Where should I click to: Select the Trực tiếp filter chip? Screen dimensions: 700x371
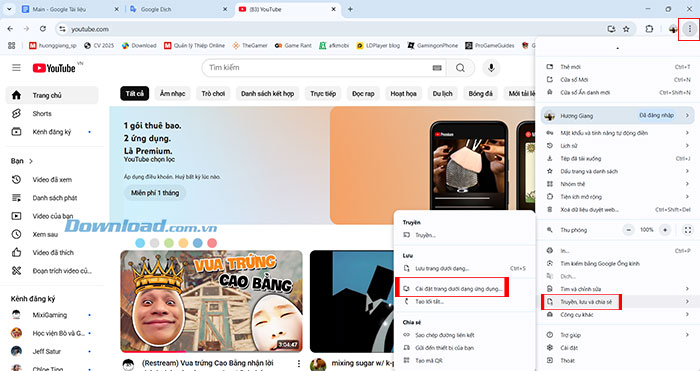click(323, 93)
